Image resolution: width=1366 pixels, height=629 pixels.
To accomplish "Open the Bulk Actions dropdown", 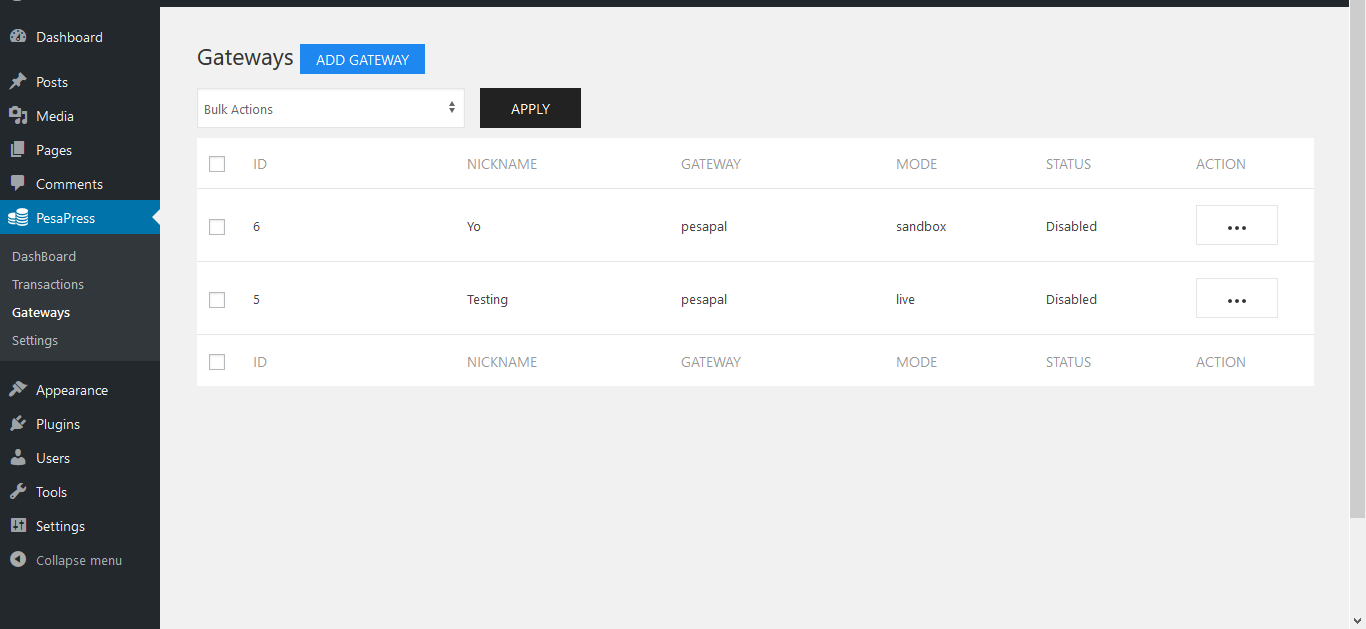I will pos(331,108).
